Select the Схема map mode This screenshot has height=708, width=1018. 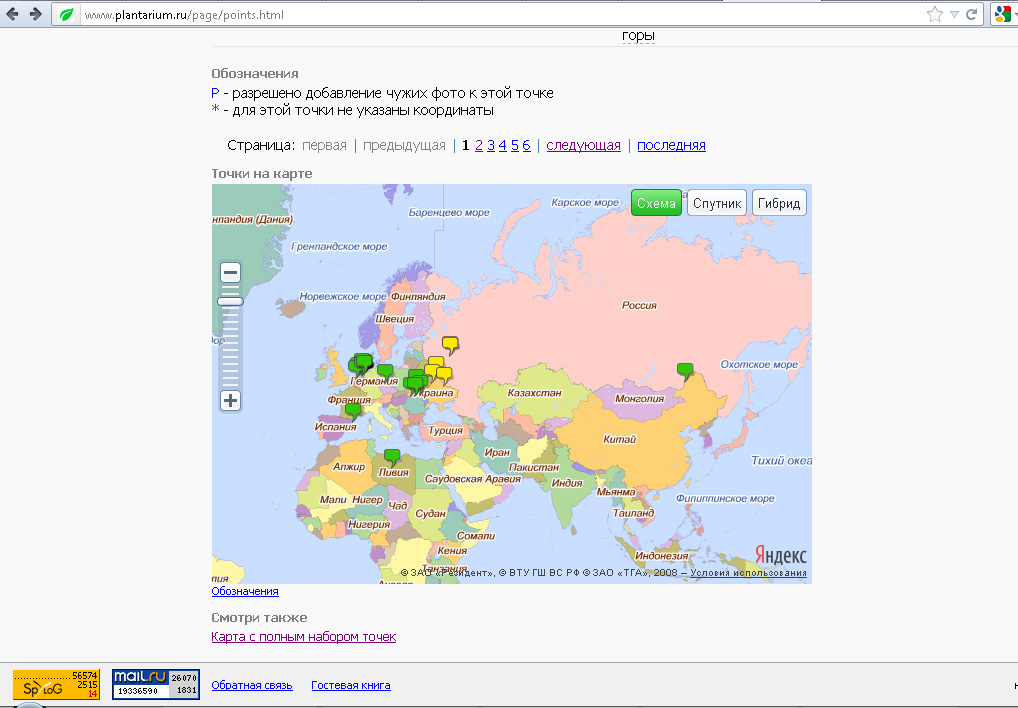pos(656,203)
